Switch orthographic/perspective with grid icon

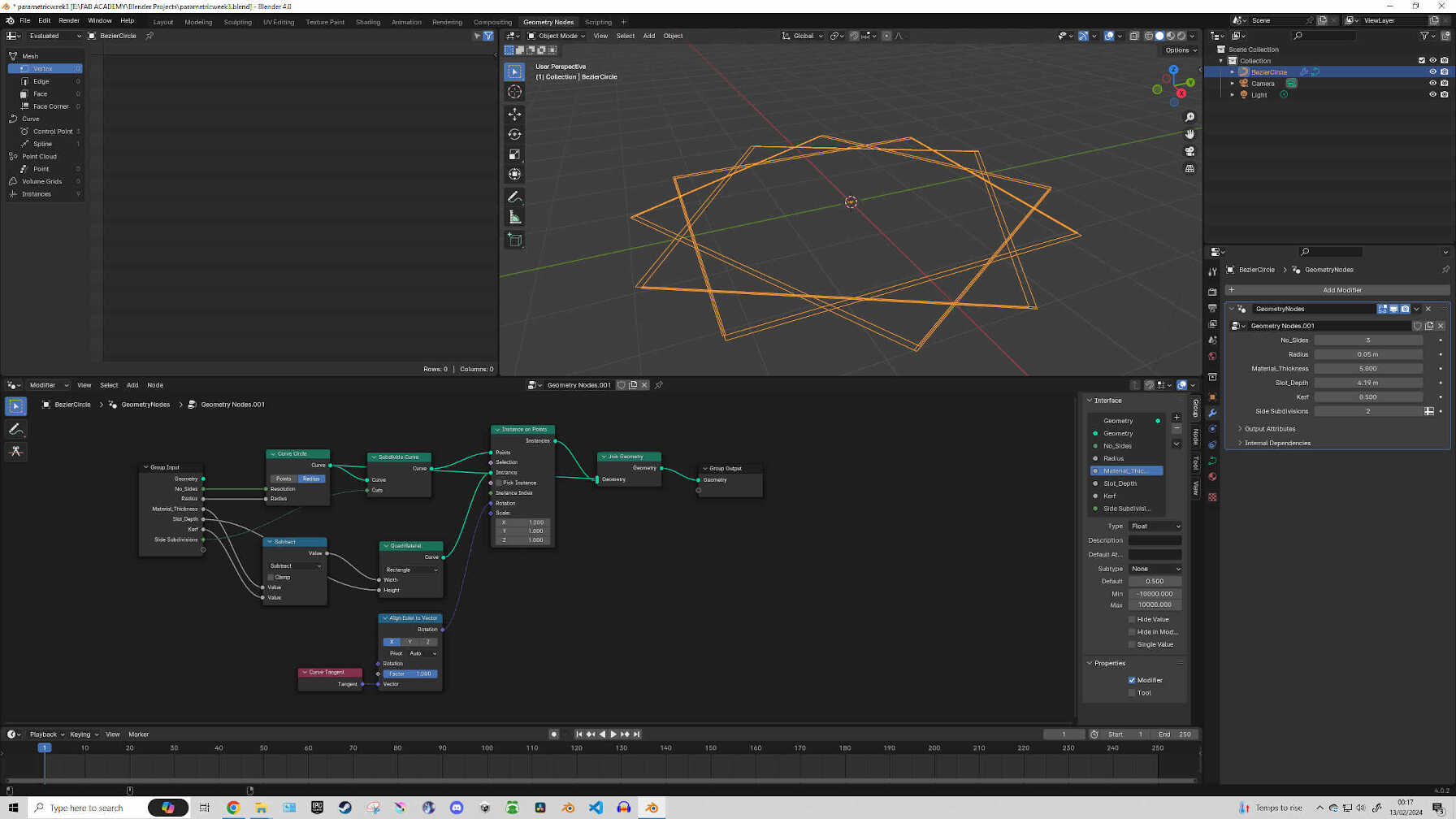tap(1189, 169)
